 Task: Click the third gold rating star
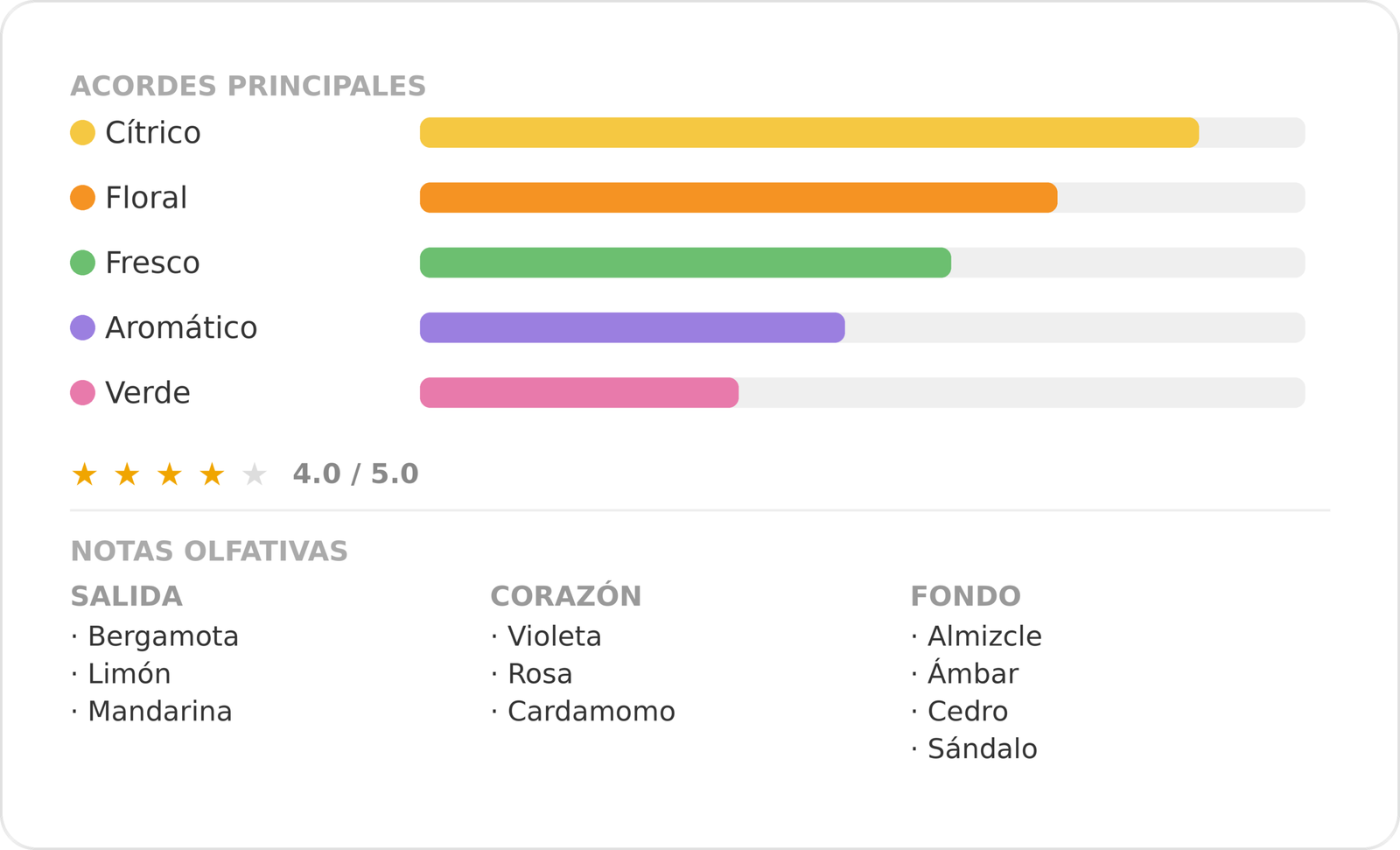coord(170,474)
